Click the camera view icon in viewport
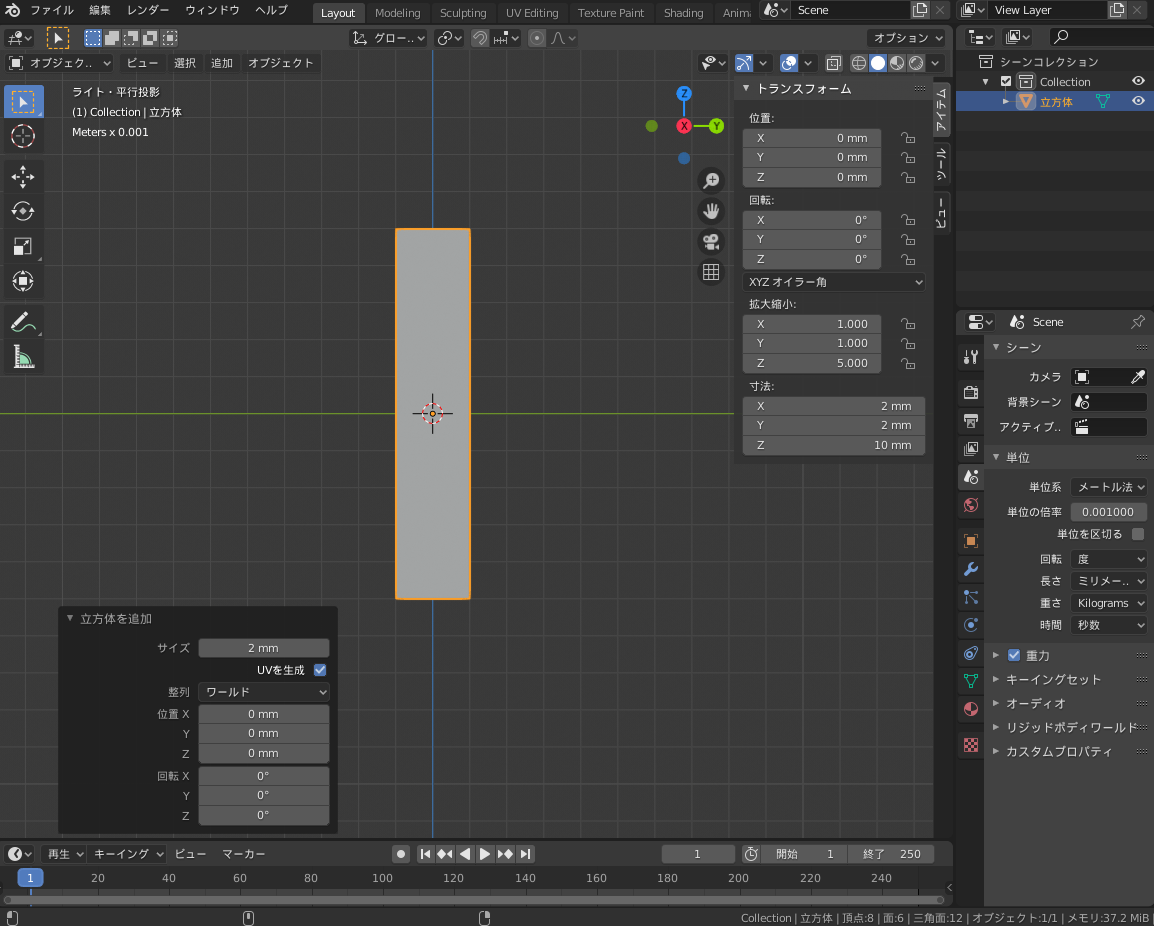The height and width of the screenshot is (926, 1154). [711, 242]
